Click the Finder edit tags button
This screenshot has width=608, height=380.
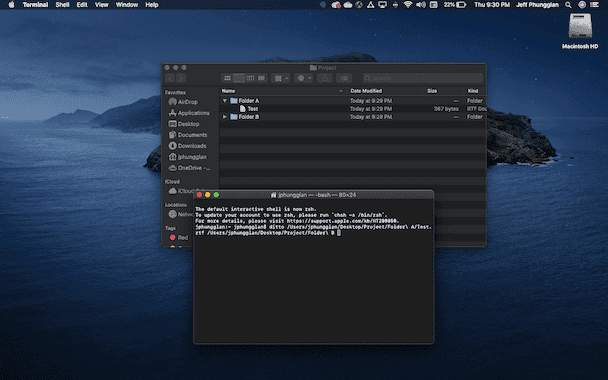tap(344, 78)
